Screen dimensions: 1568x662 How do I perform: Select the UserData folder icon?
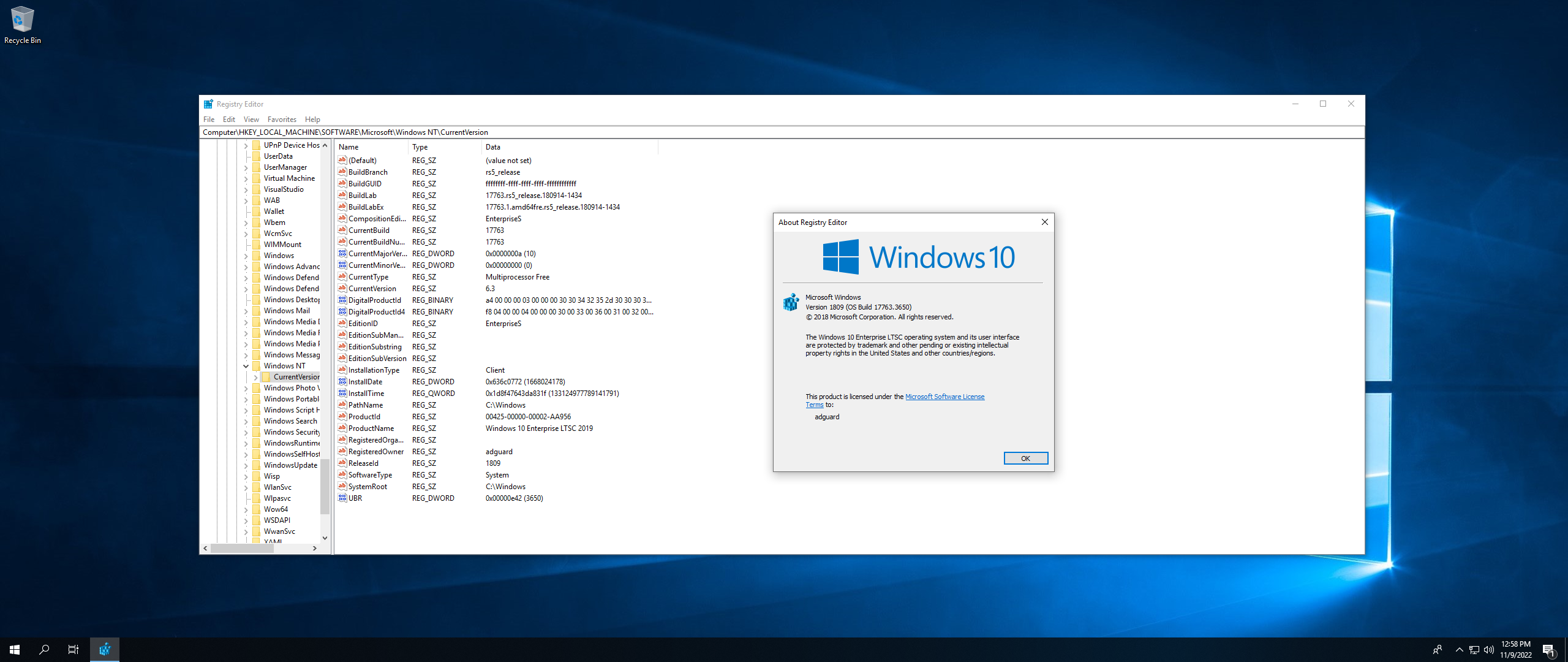tap(257, 156)
